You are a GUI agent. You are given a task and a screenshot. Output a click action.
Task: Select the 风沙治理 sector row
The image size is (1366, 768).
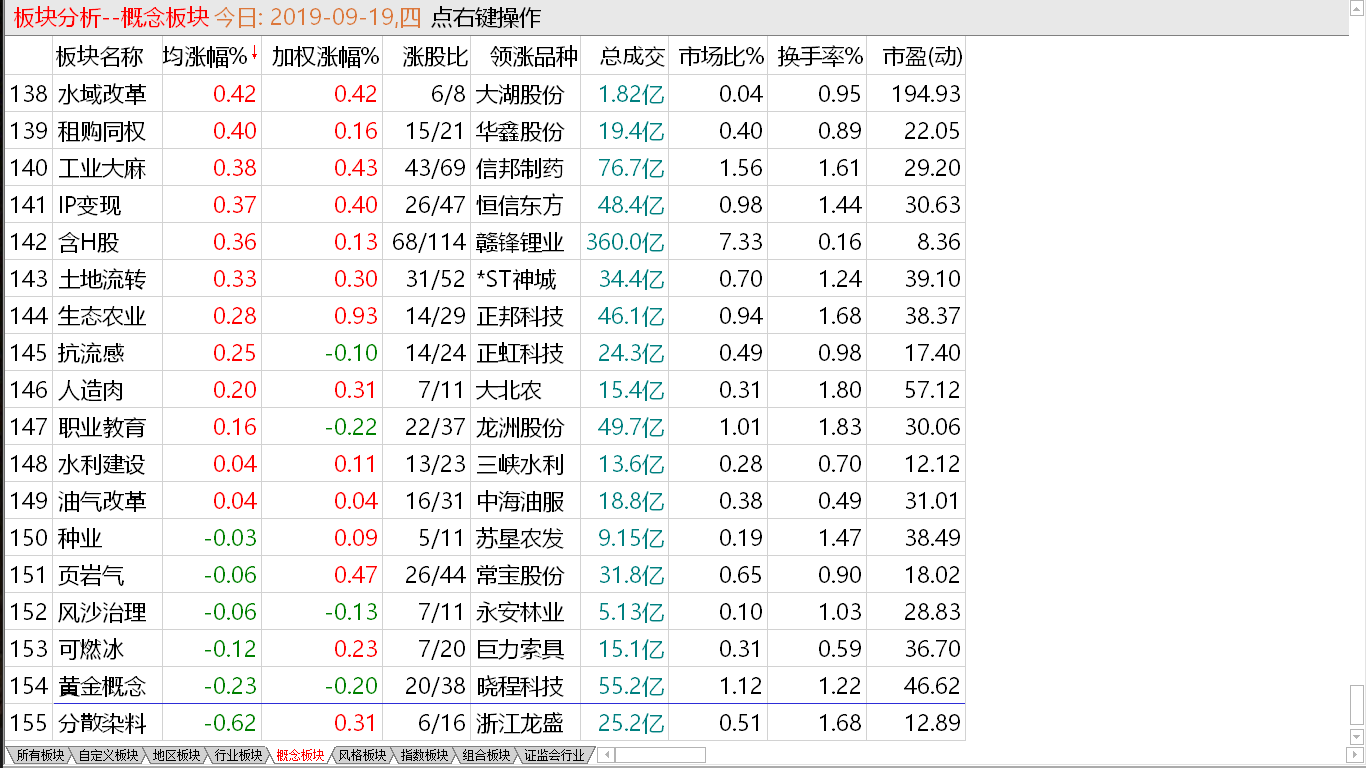point(485,612)
